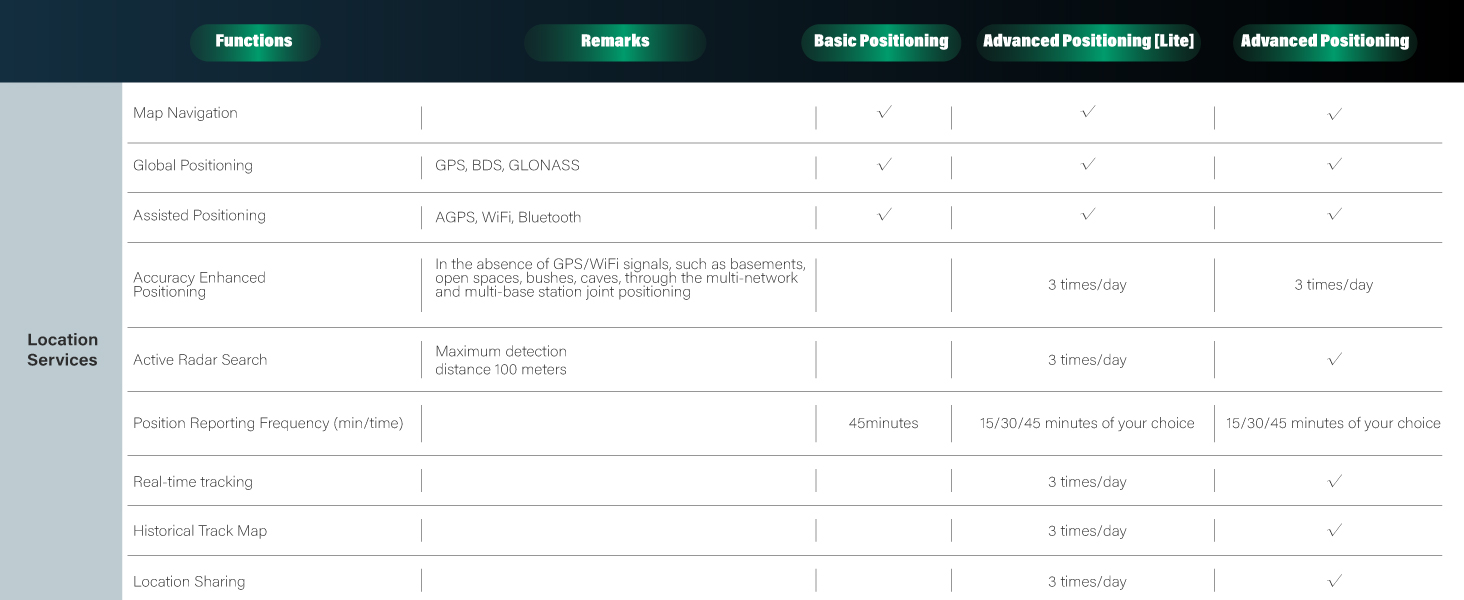Click Active Radar Search checkmark under Advanced Positioning

tap(1334, 359)
